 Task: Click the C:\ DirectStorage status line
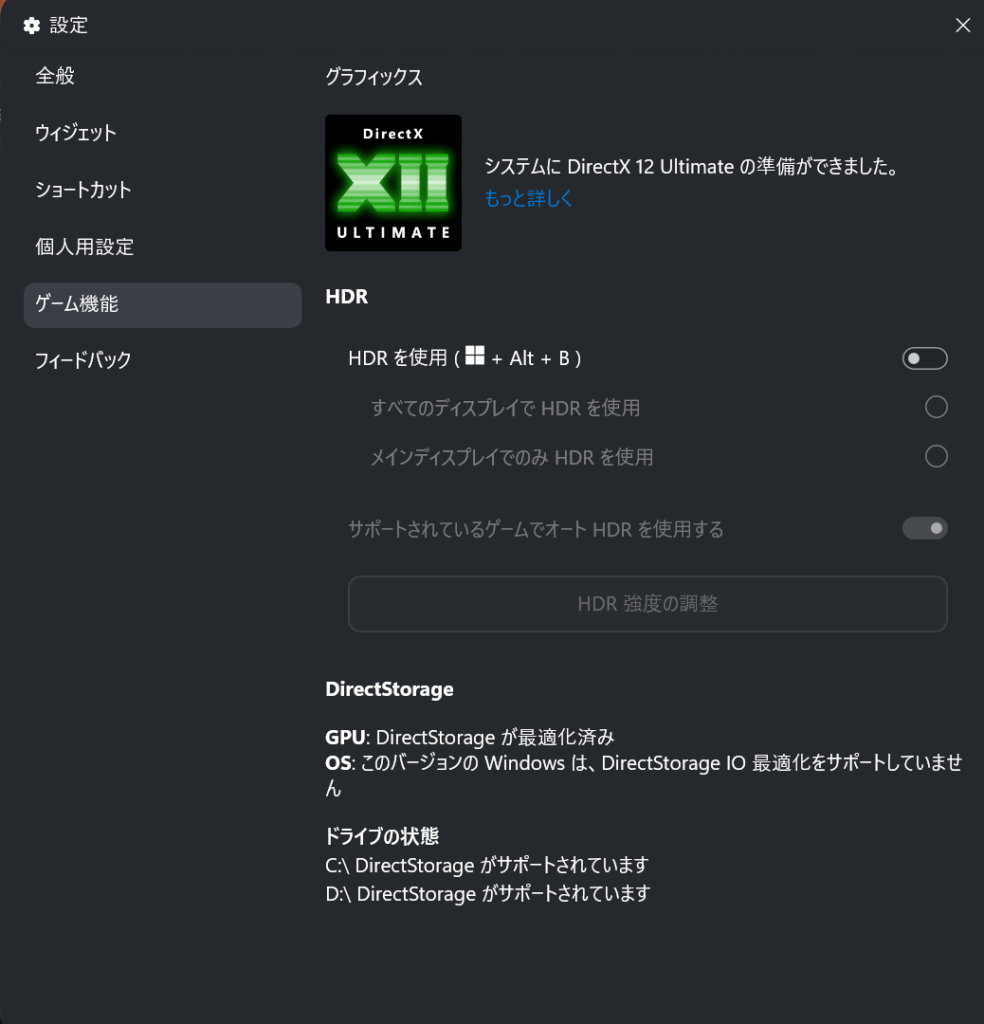[487, 865]
